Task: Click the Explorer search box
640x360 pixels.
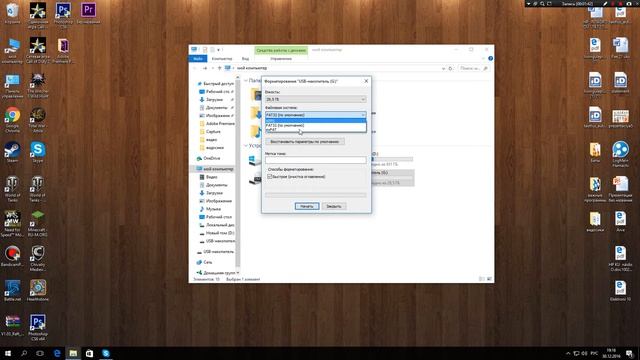Action: [x=473, y=68]
